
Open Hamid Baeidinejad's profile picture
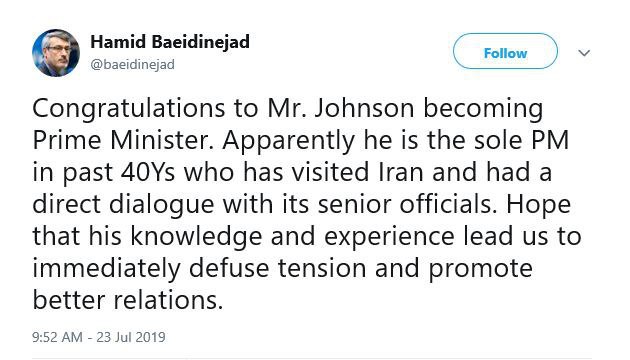click(56, 53)
